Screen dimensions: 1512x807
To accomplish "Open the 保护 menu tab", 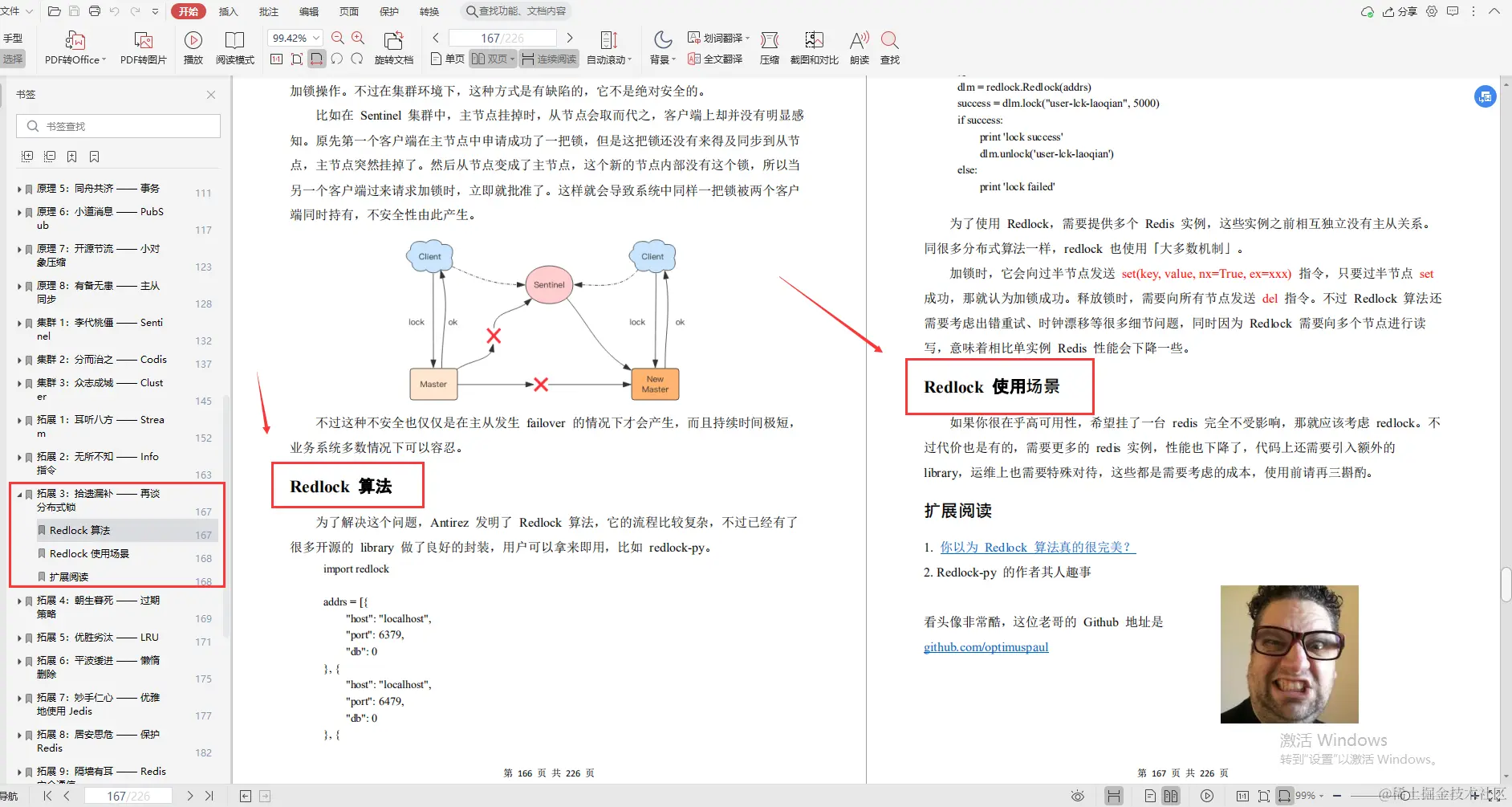I will coord(389,11).
